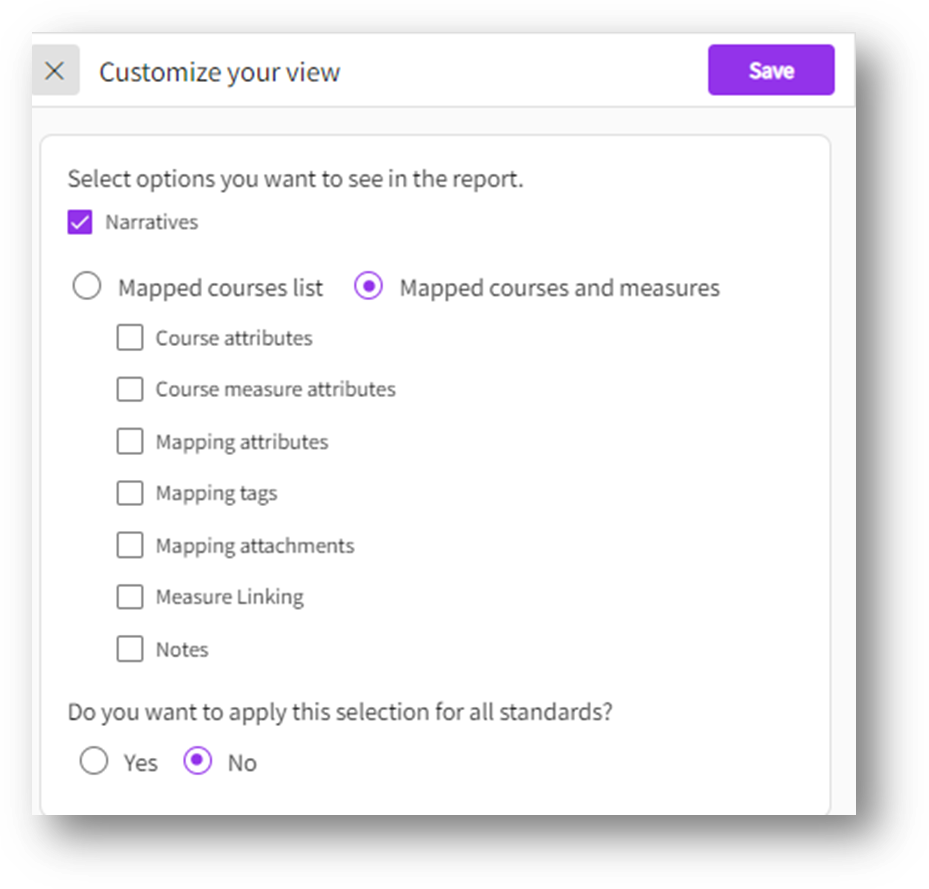
Task: Tick the Course measure attributes checkbox
Action: 130,389
